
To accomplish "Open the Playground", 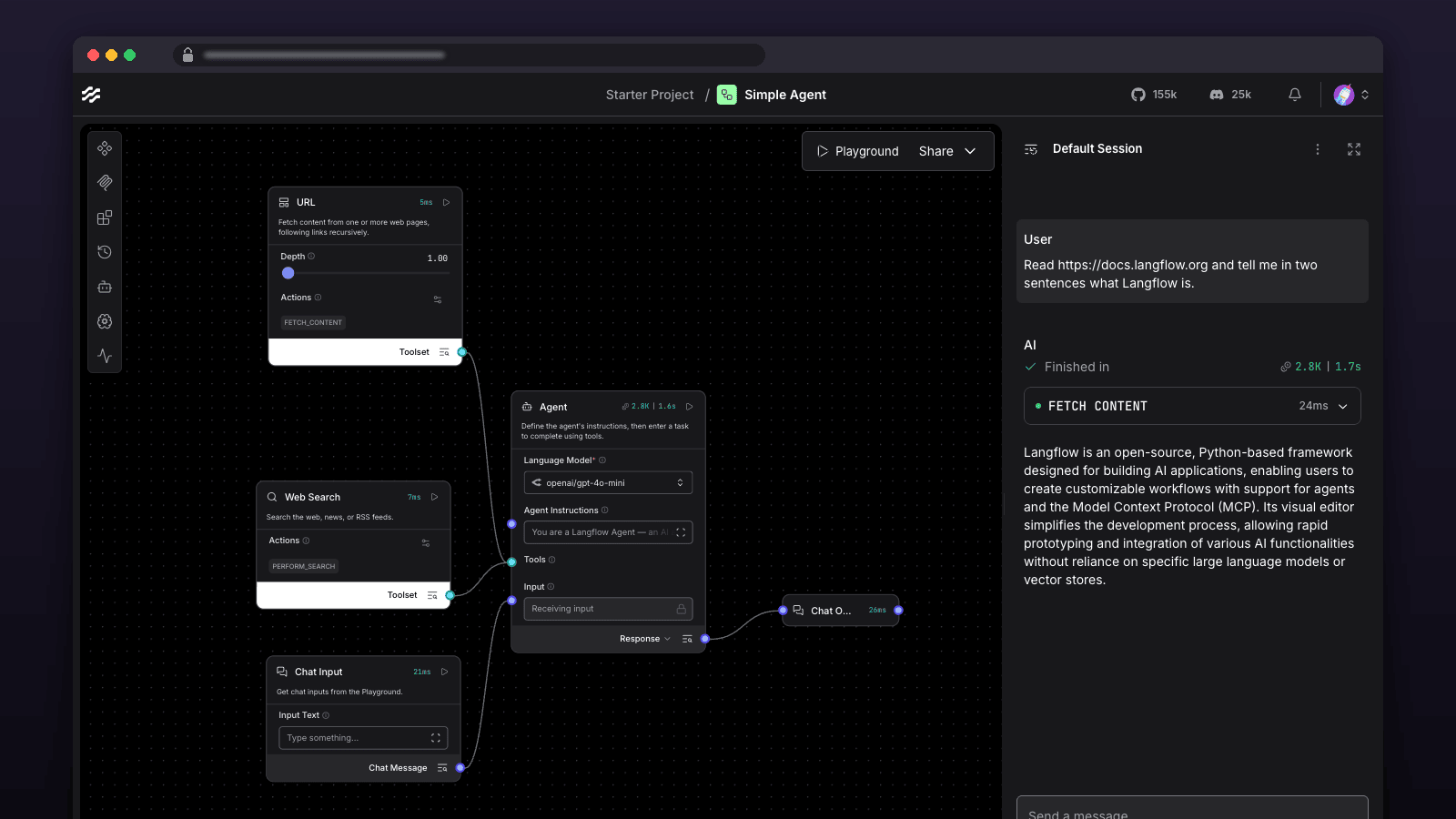I will tap(857, 151).
